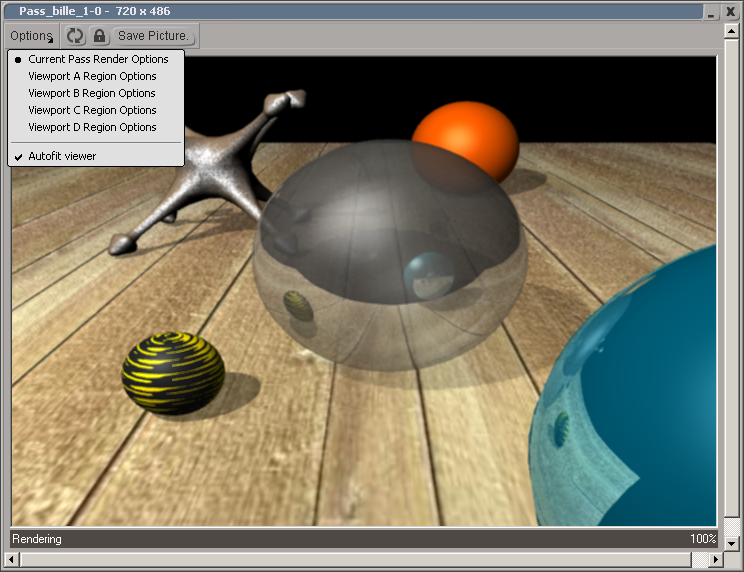Click the Rendering status text
This screenshot has width=744, height=572.
pyautogui.click(x=37, y=539)
